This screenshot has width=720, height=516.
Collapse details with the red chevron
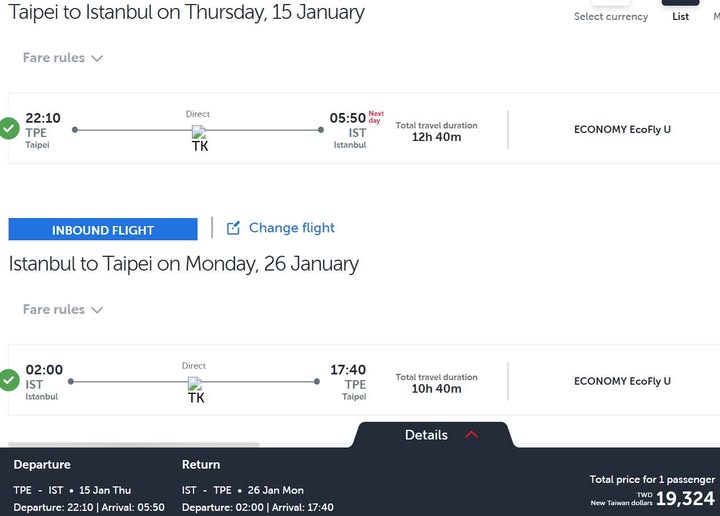click(472, 435)
